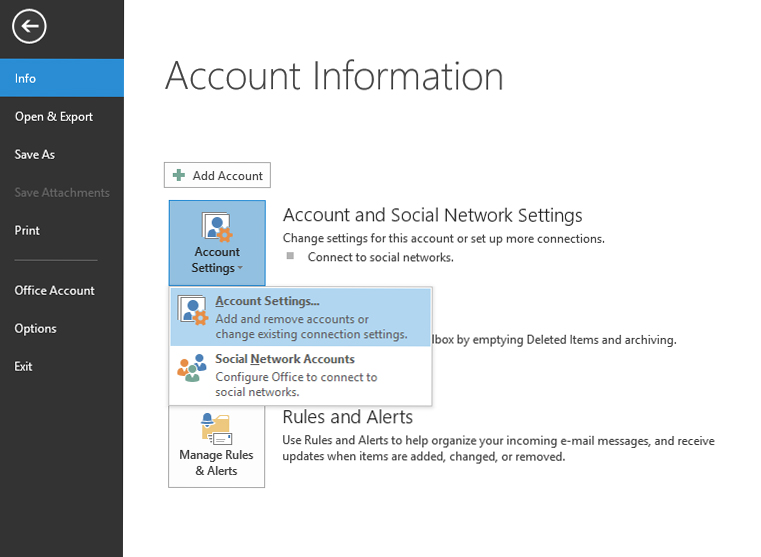Screen dimensions: 761x557
Task: Click Exit in the sidebar
Action: (x=62, y=366)
